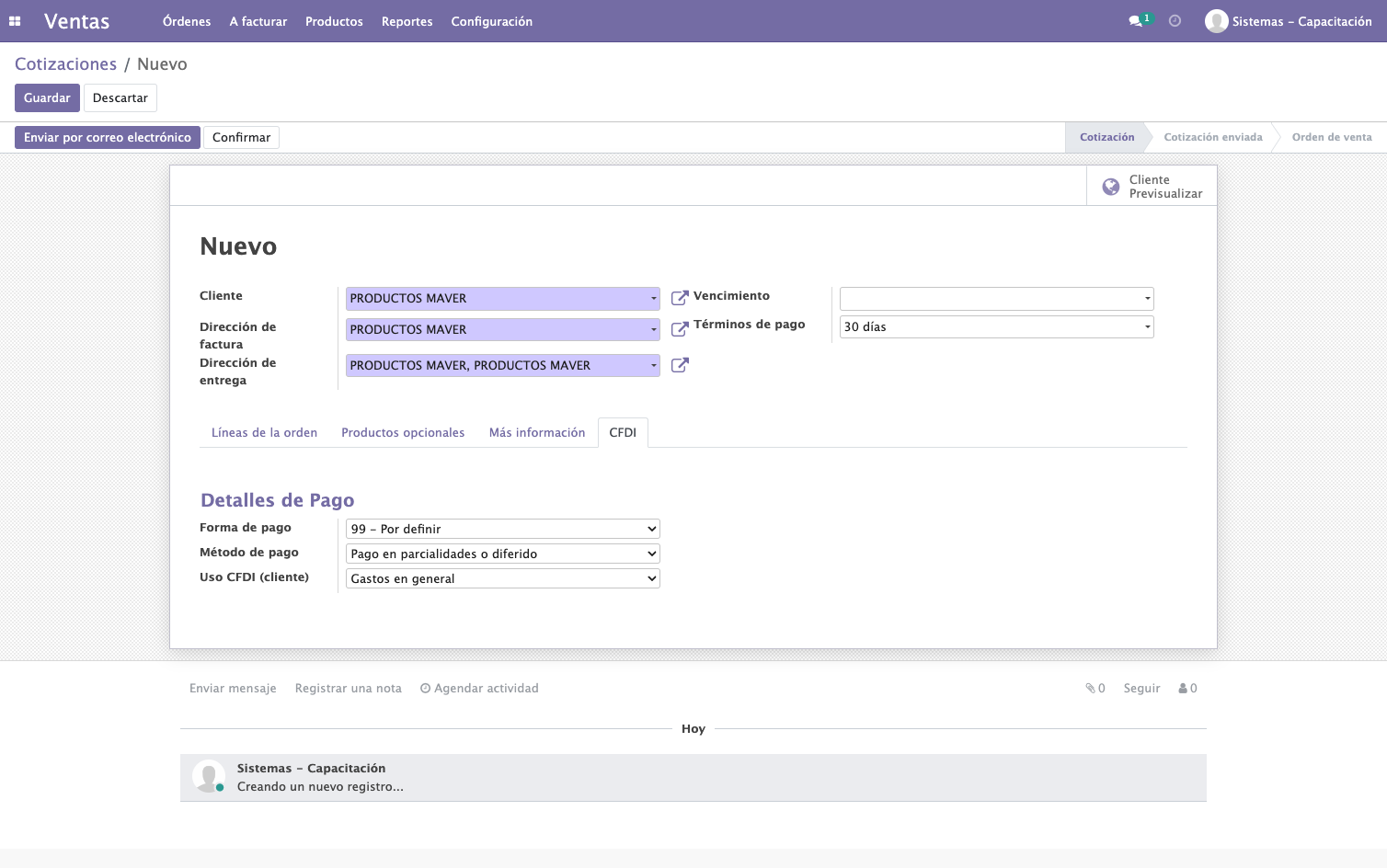1387x868 pixels.
Task: Open external link for Dirección de entrega
Action: pos(680,365)
